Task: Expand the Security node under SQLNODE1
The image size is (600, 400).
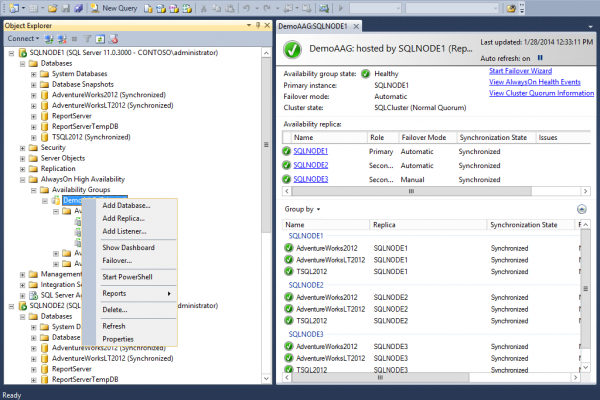Action: (x=20, y=147)
